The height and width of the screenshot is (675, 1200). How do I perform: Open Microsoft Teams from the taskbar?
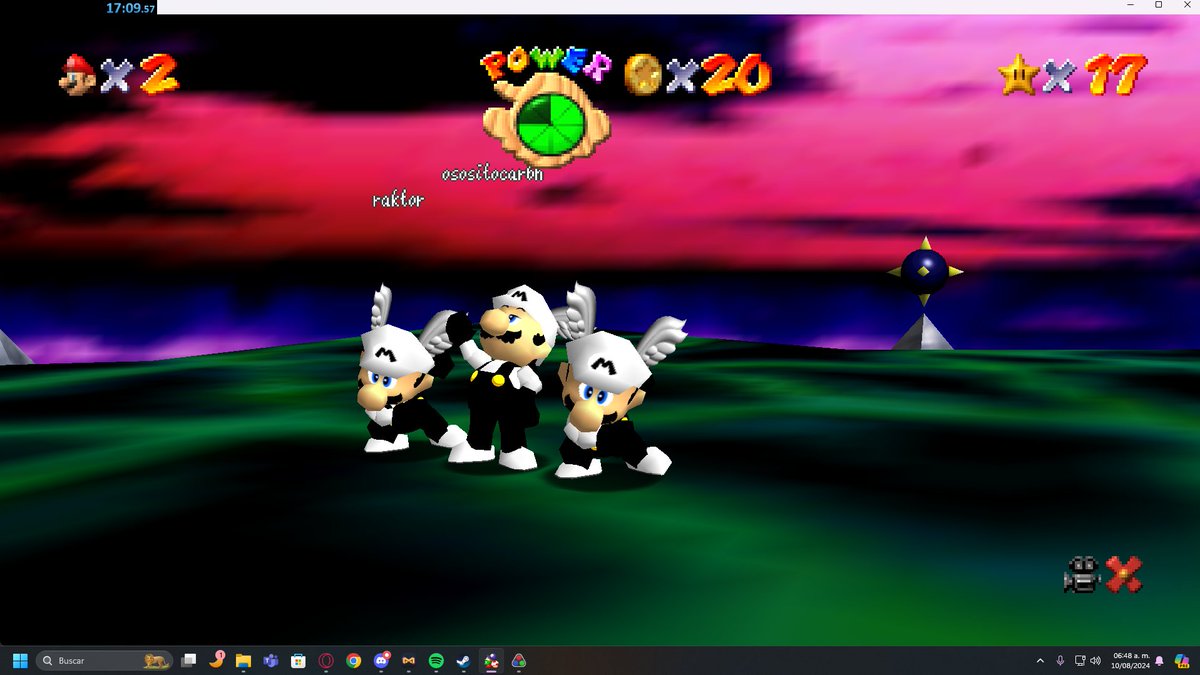click(x=270, y=661)
